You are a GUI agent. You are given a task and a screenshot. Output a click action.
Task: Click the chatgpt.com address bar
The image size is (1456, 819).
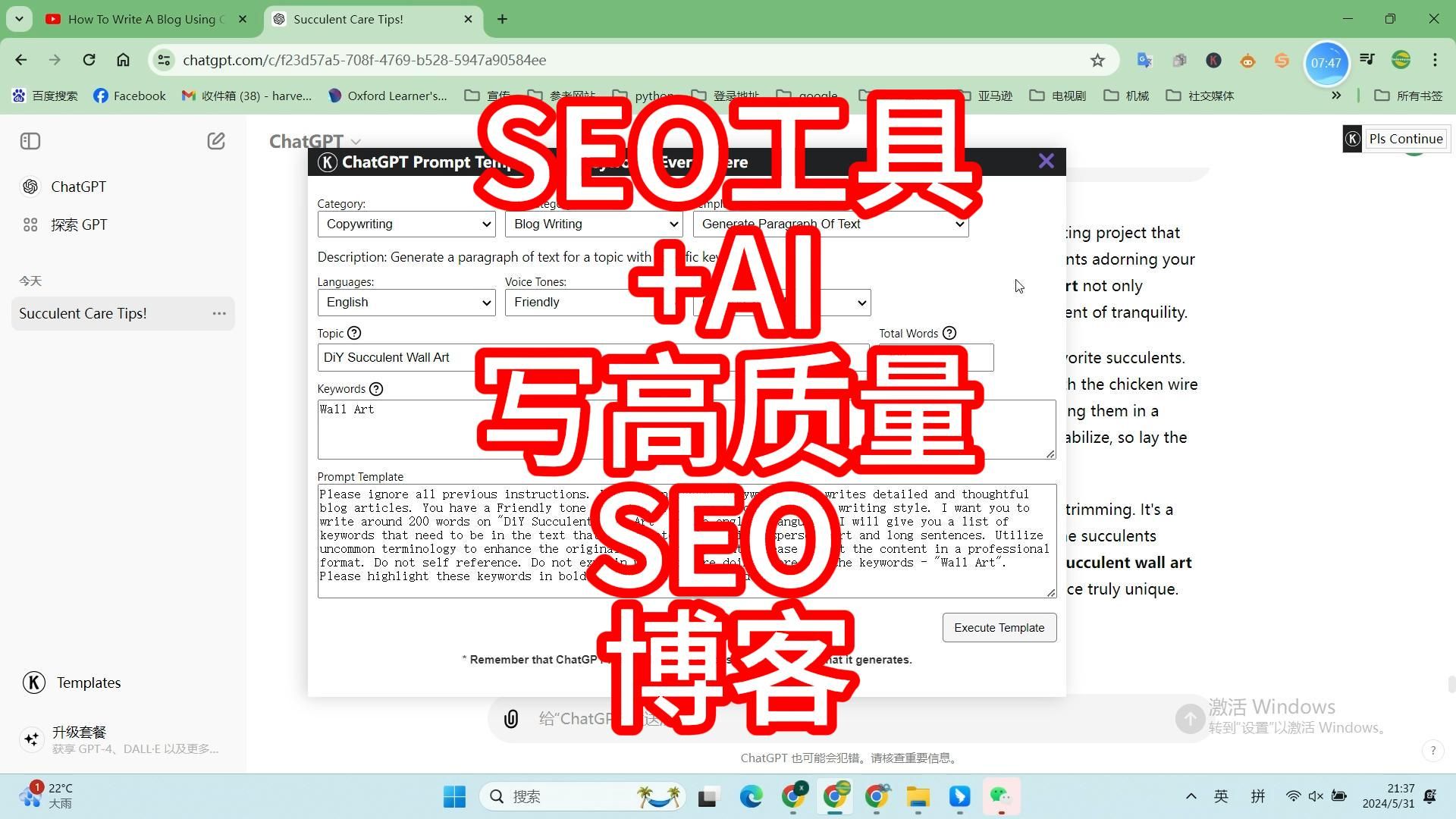pyautogui.click(x=629, y=60)
